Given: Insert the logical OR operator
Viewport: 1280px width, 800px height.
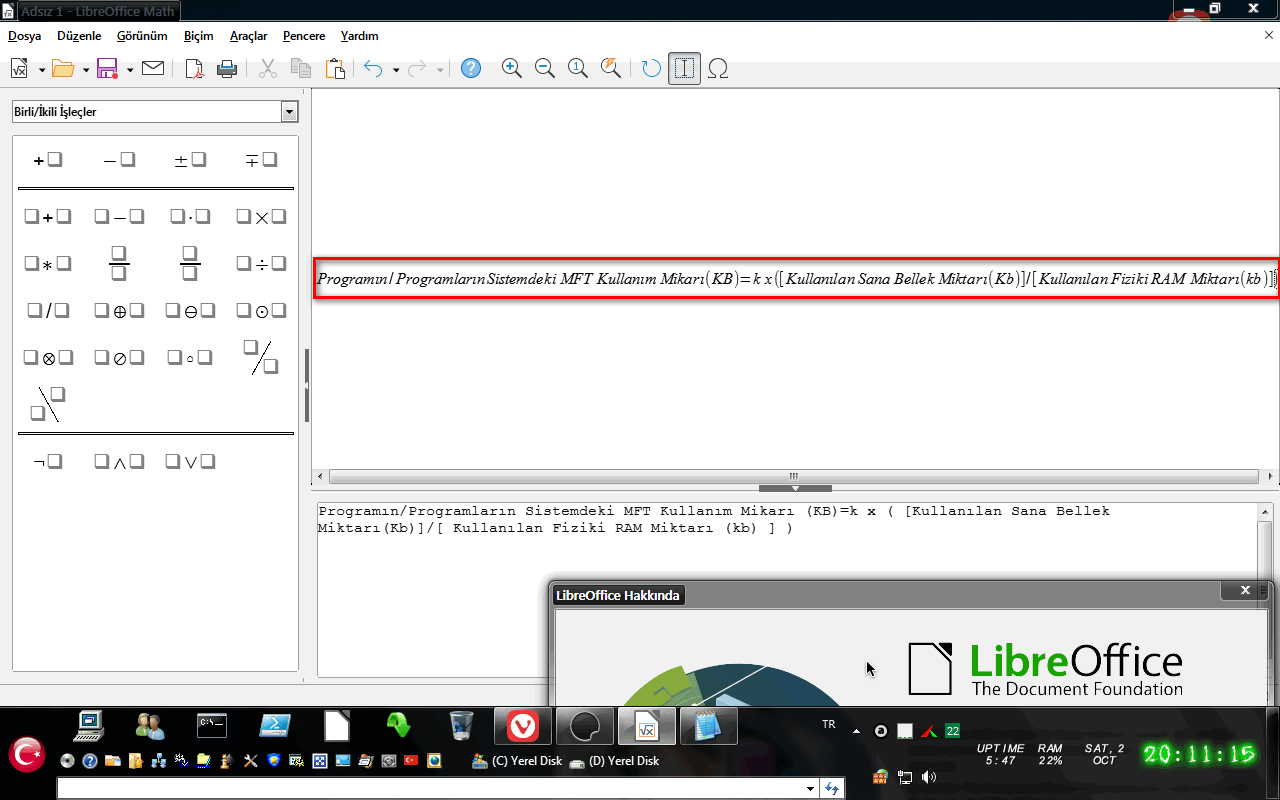Looking at the screenshot, I should click(190, 461).
